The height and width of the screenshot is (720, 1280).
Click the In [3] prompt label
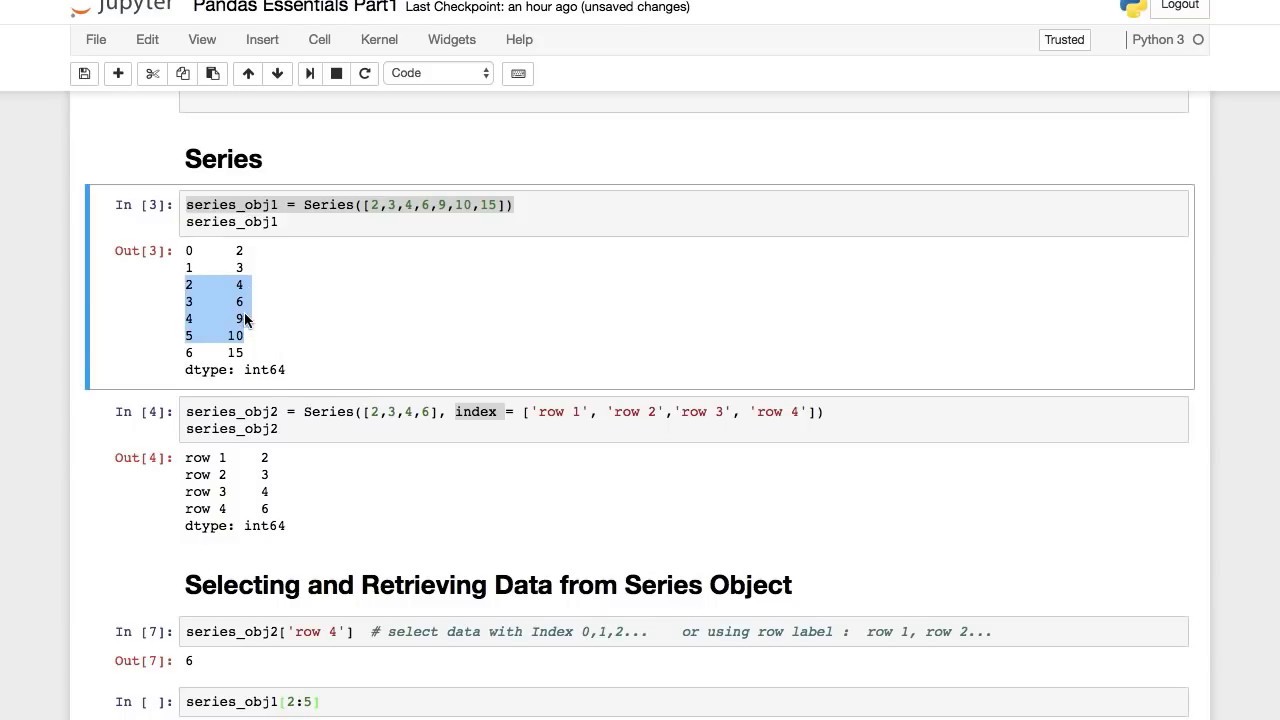pos(143,205)
